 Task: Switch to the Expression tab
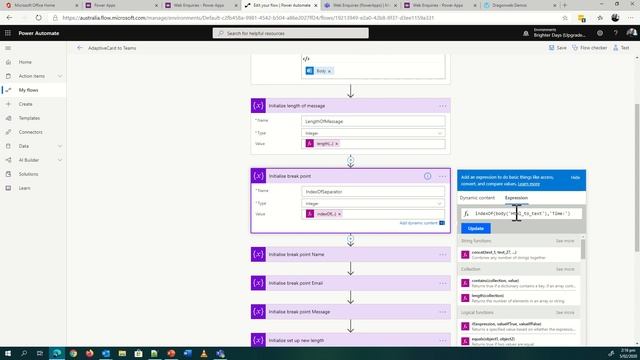click(x=516, y=198)
